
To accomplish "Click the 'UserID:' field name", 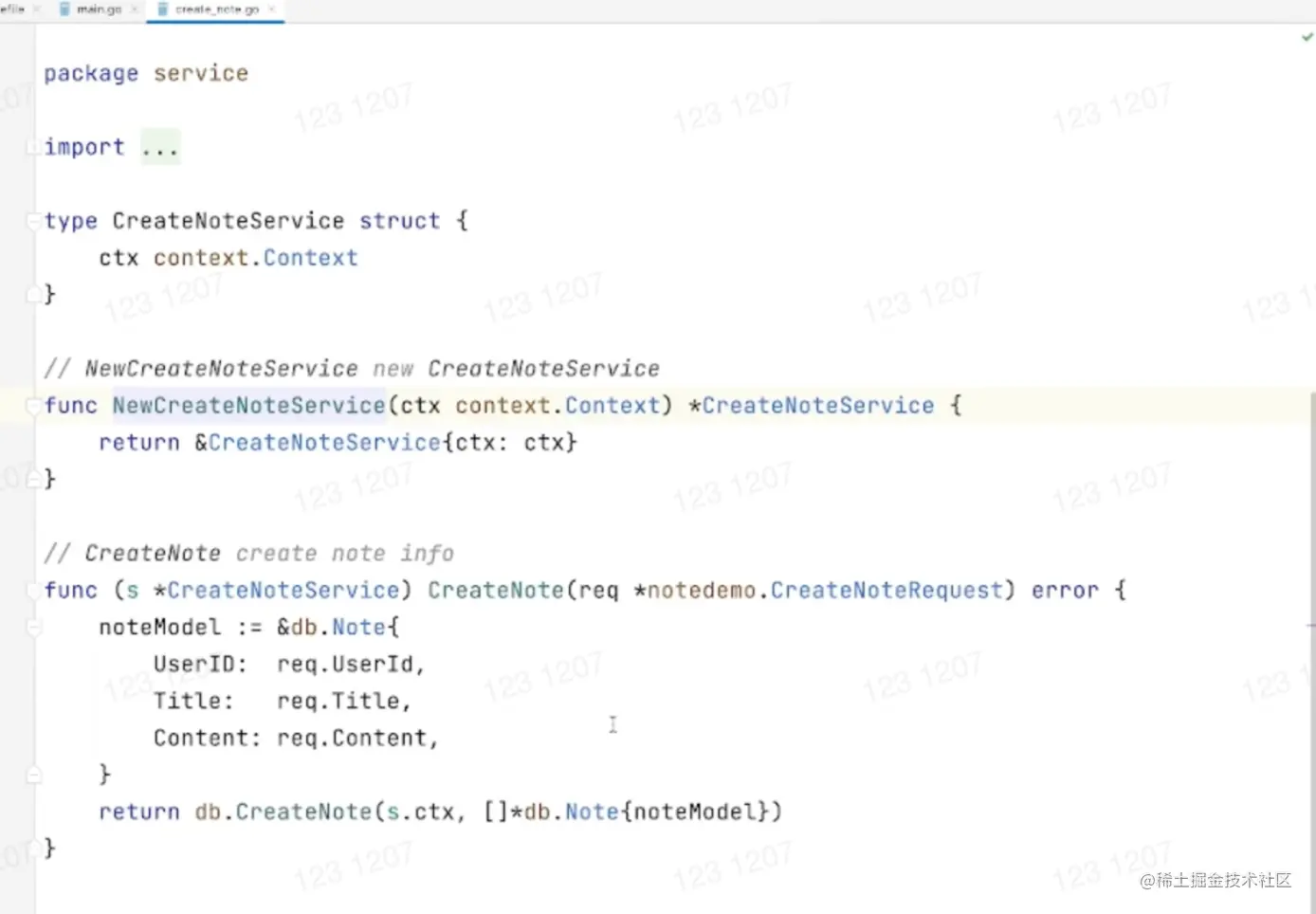I will pyautogui.click(x=201, y=665).
